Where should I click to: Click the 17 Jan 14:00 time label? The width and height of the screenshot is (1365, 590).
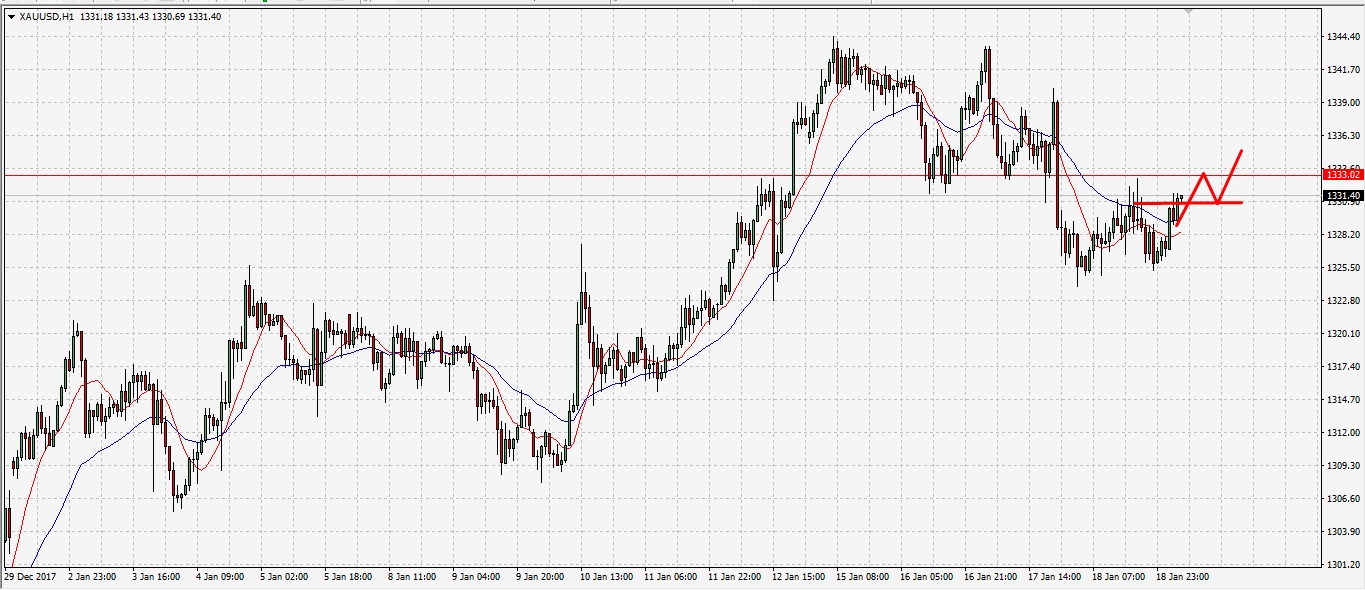[x=1054, y=577]
